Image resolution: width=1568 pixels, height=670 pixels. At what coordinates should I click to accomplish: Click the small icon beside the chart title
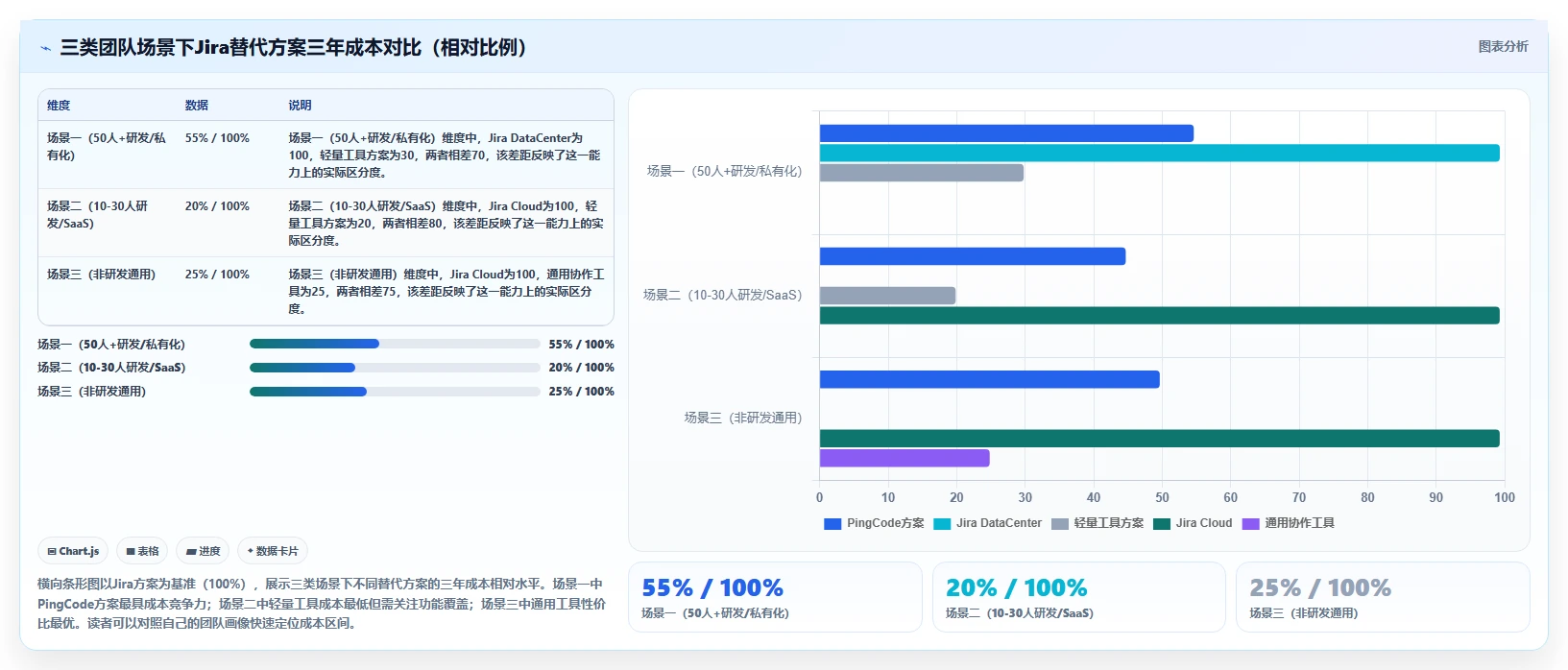[x=45, y=48]
